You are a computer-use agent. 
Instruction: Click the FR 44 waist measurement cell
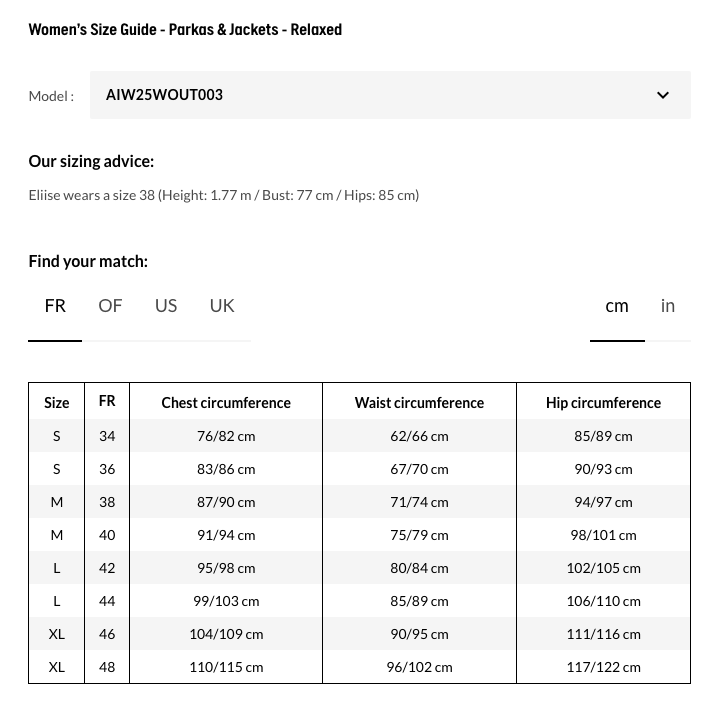click(419, 601)
